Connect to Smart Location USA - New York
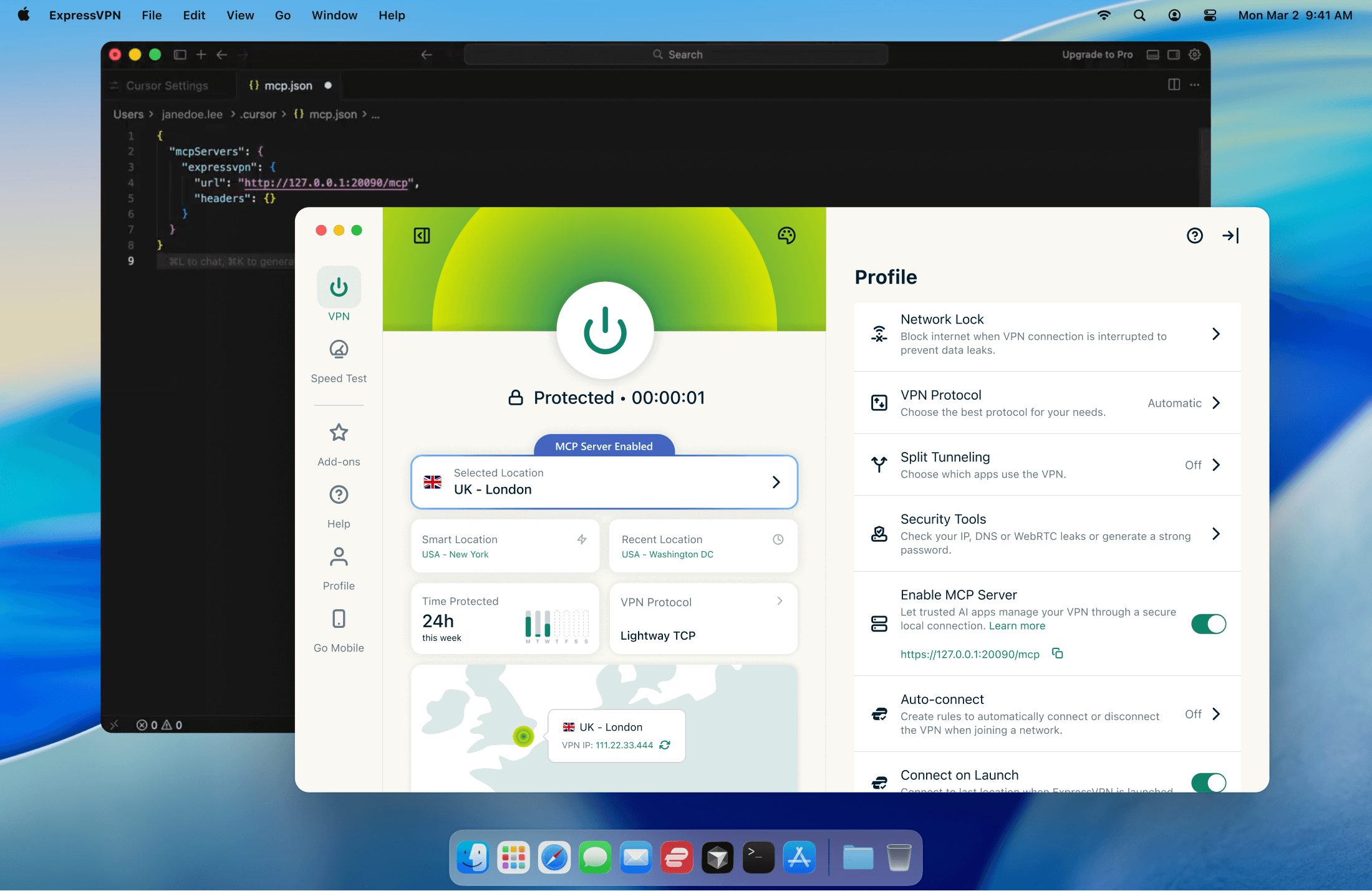This screenshot has height=891, width=1372. tap(505, 546)
